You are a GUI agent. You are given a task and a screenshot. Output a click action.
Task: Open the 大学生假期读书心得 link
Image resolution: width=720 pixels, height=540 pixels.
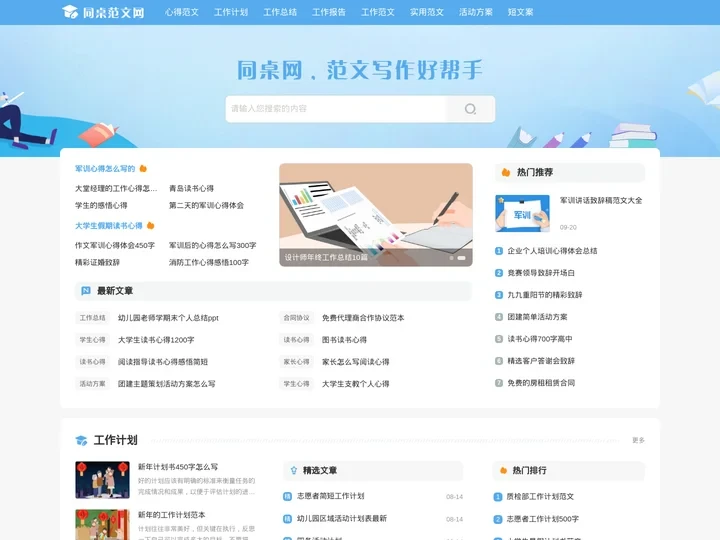pos(109,225)
